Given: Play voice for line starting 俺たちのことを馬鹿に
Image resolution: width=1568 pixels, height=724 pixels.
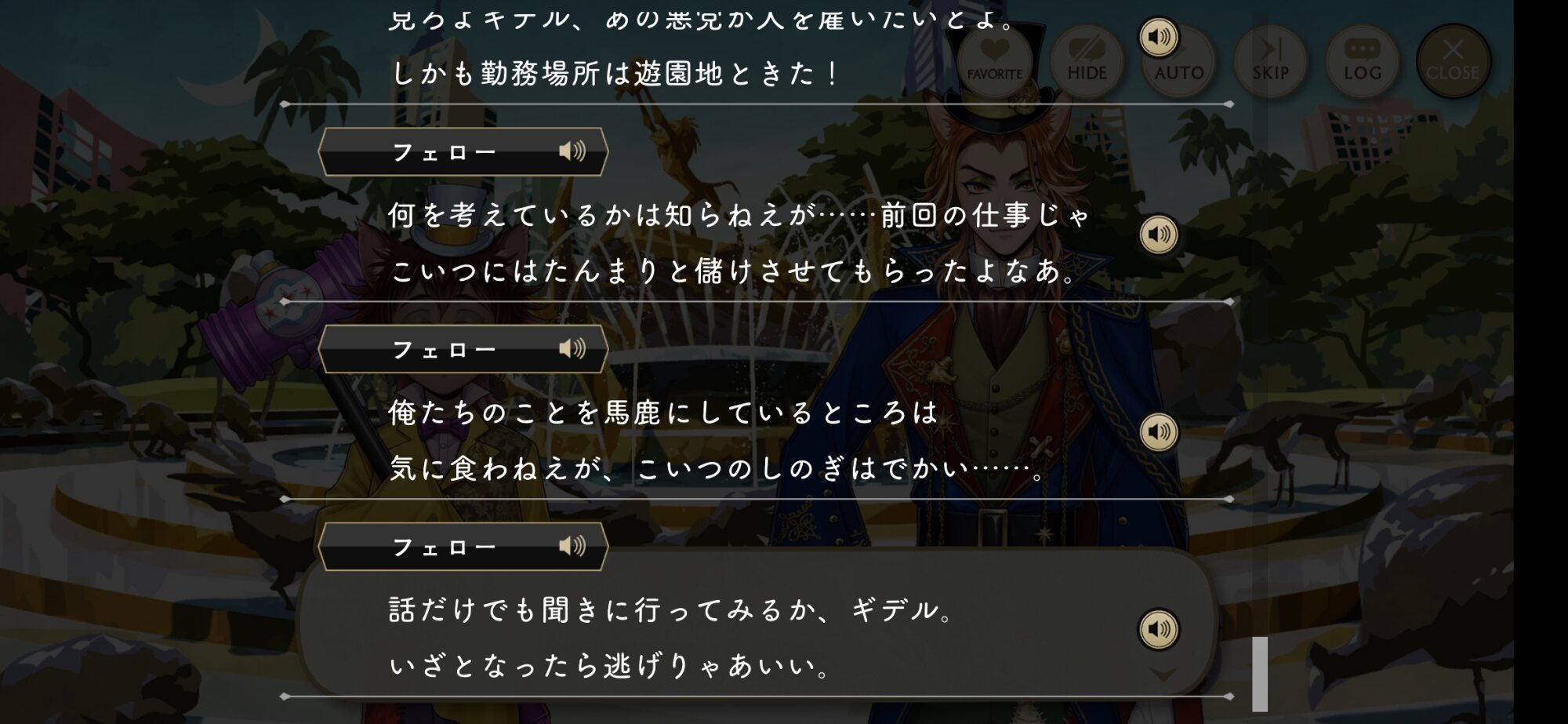Looking at the screenshot, I should 1158,432.
